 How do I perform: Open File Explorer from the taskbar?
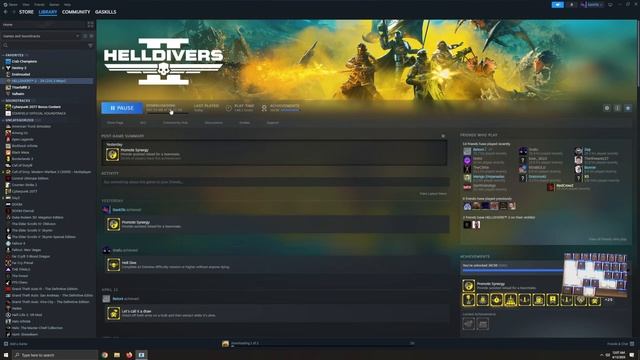pos(117,355)
